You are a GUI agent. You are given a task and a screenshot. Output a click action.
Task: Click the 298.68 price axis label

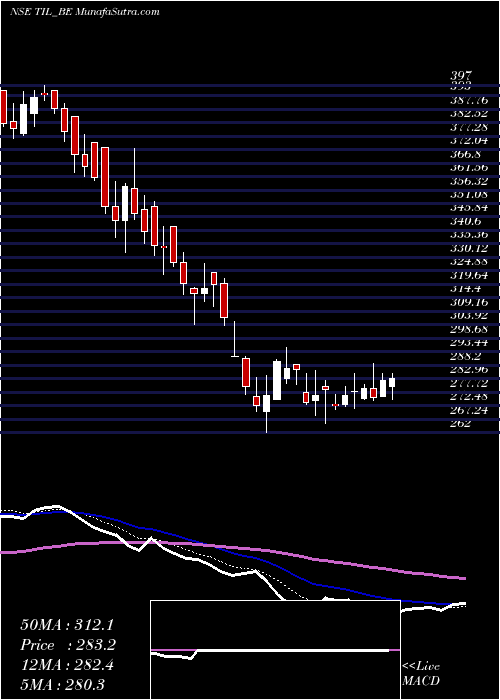[468, 329]
